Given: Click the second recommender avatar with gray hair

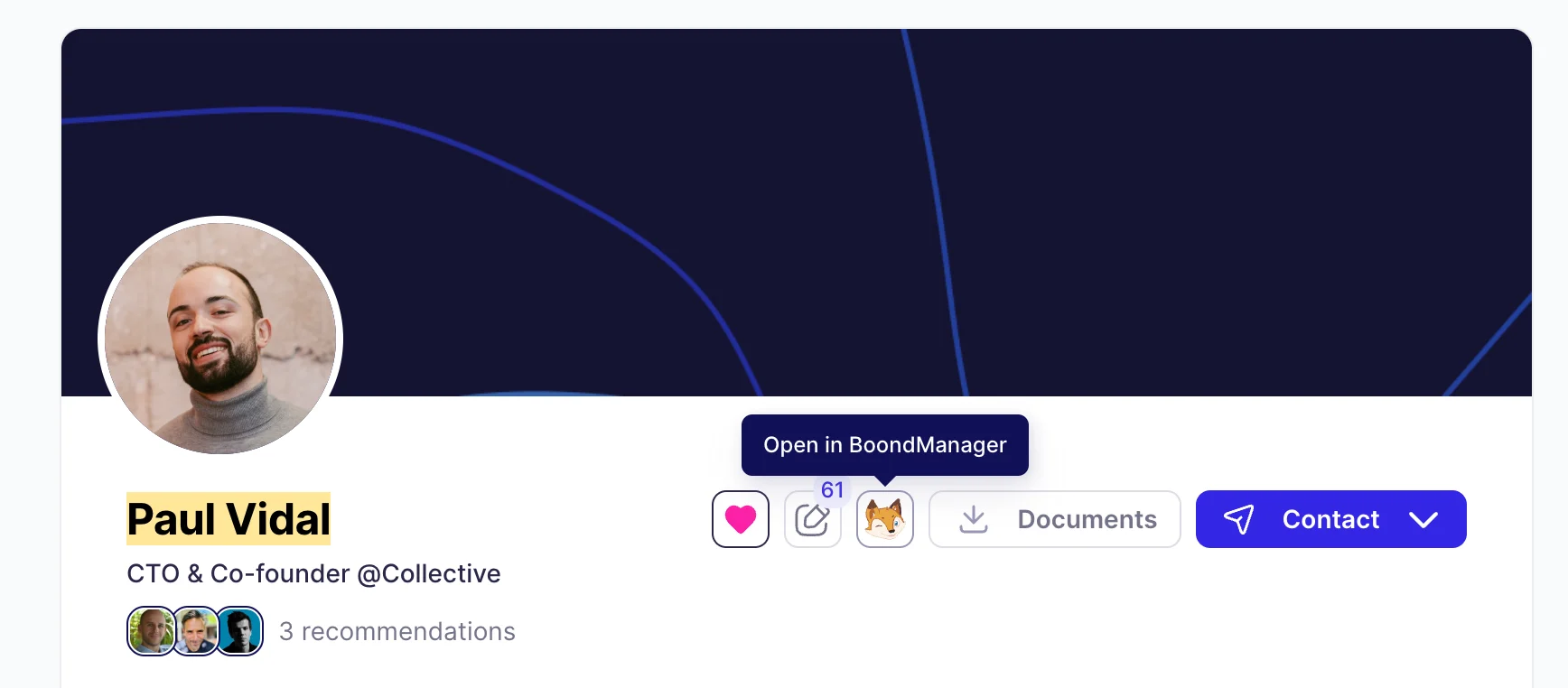Looking at the screenshot, I should pos(195,631).
